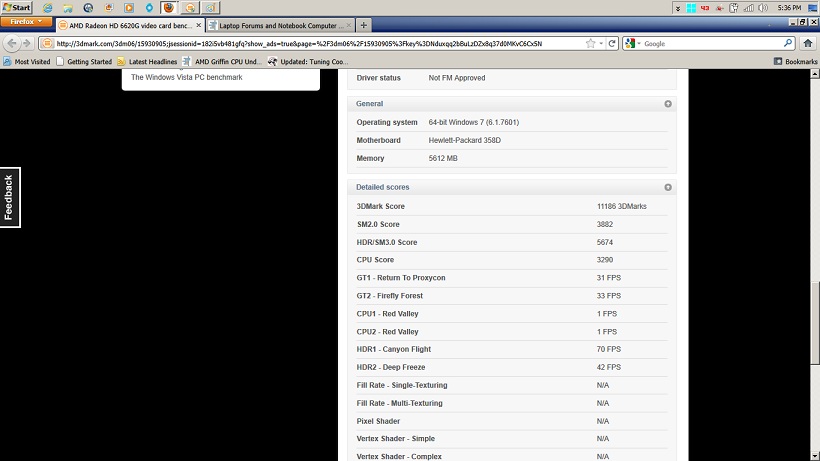The width and height of the screenshot is (820, 461).
Task: Open the Getting Started bookmark
Action: [84, 62]
